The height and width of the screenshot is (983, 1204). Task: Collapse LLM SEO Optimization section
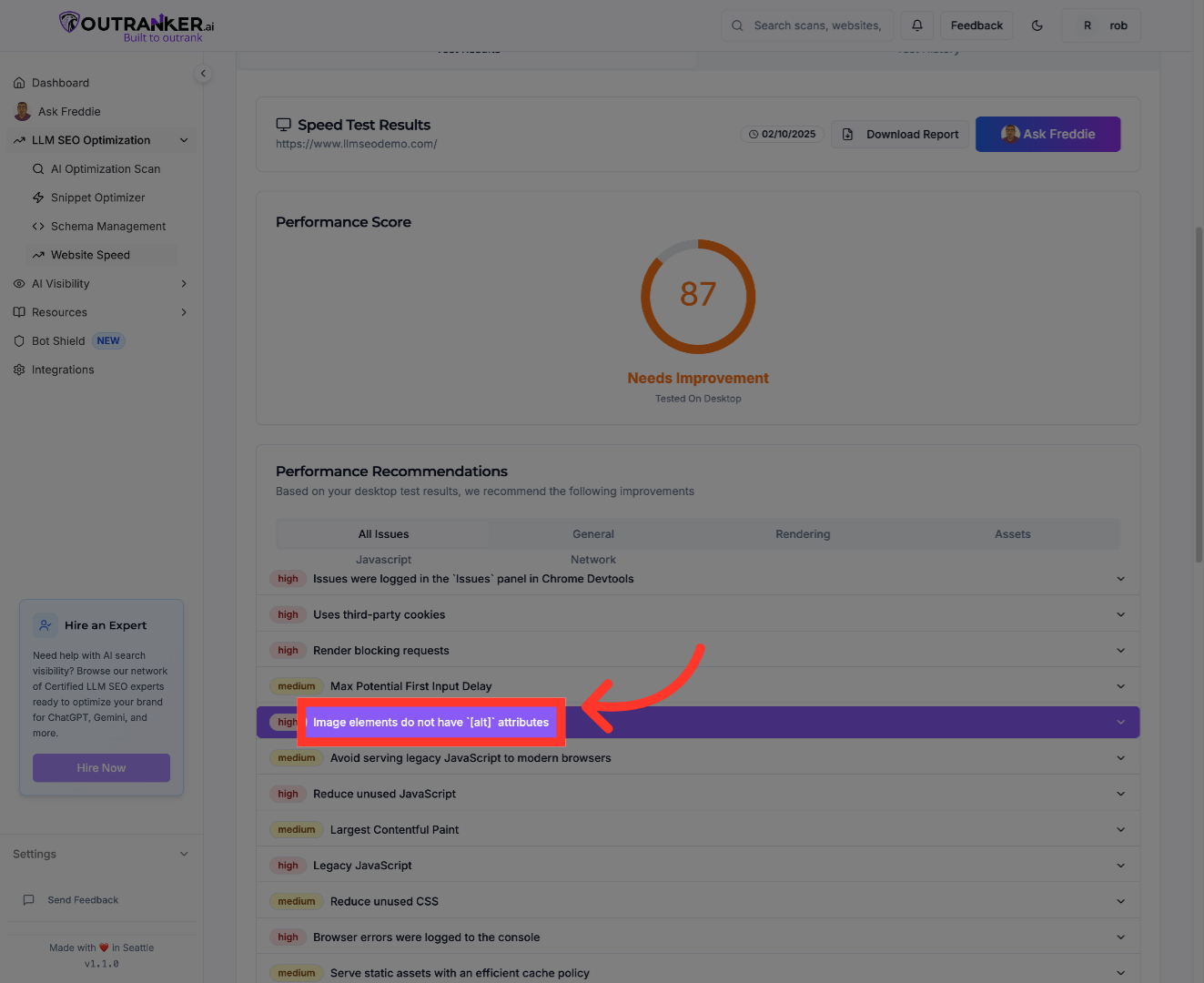[184, 140]
